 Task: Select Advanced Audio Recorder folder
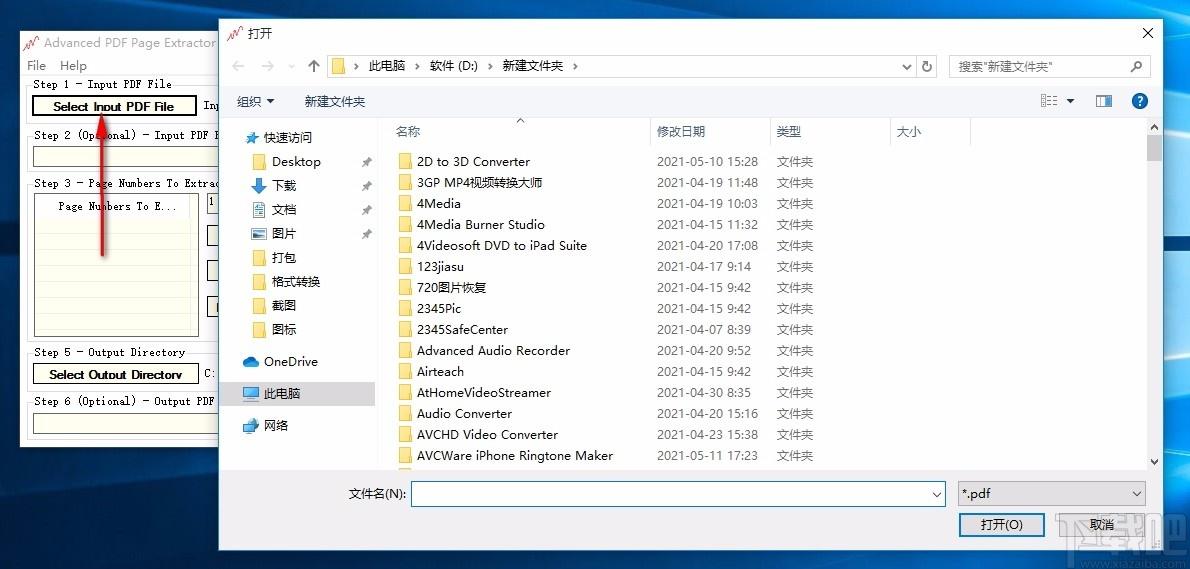[493, 351]
